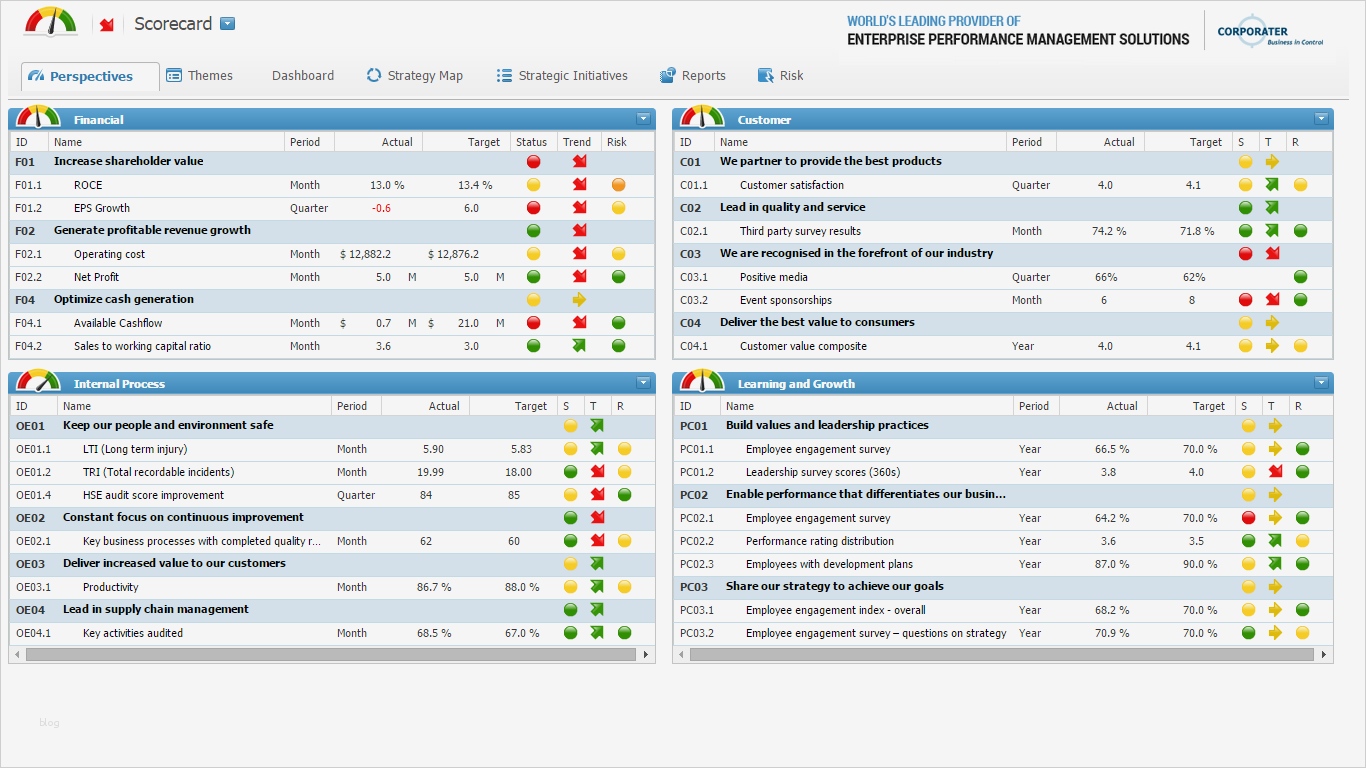
Task: Switch to the Dashboard tab
Action: pos(302,75)
